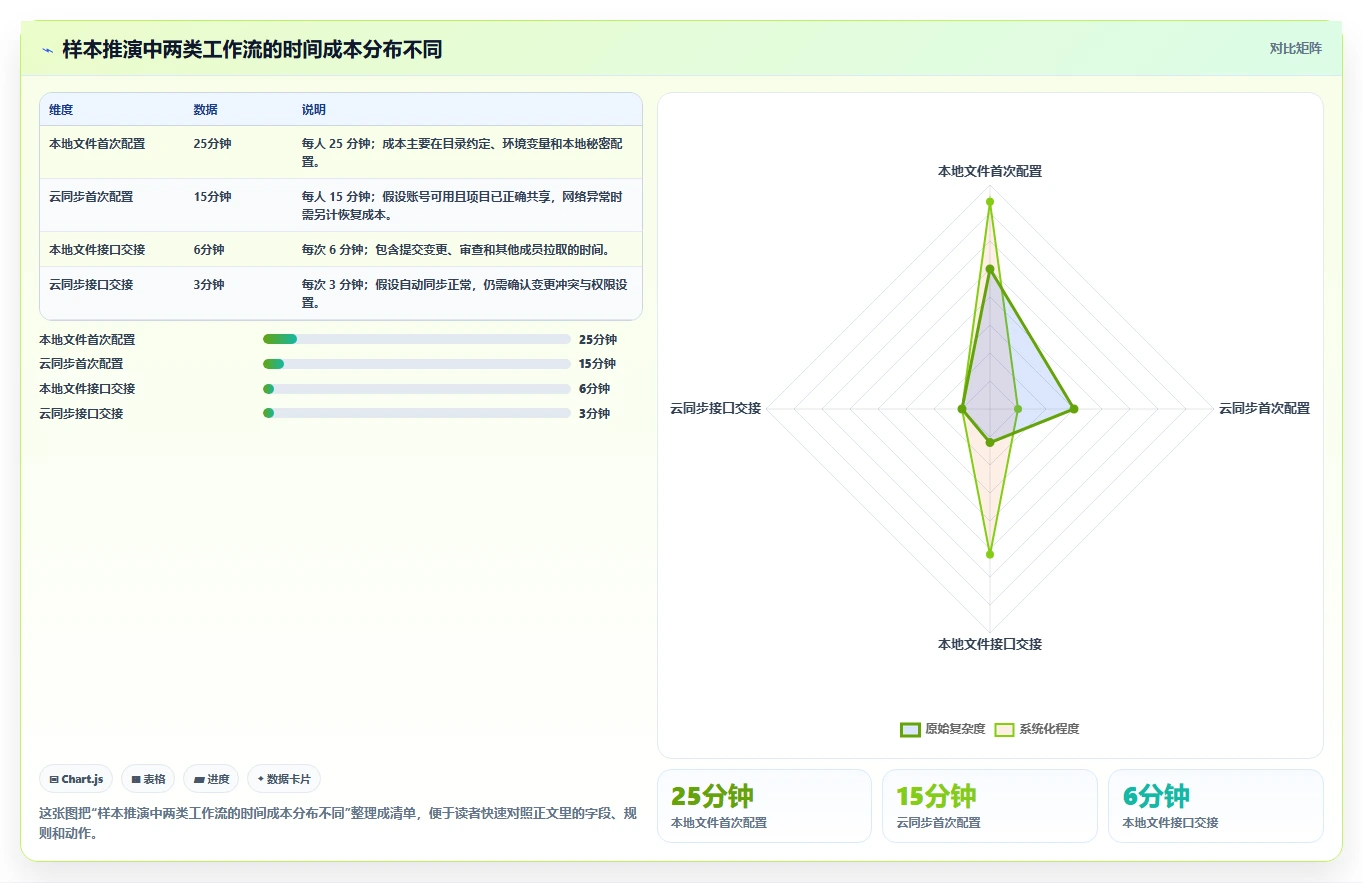Viewport: 1363px width, 883px height.
Task: Click the 云同步接口交接 label in the progress list
Action: tap(81, 413)
